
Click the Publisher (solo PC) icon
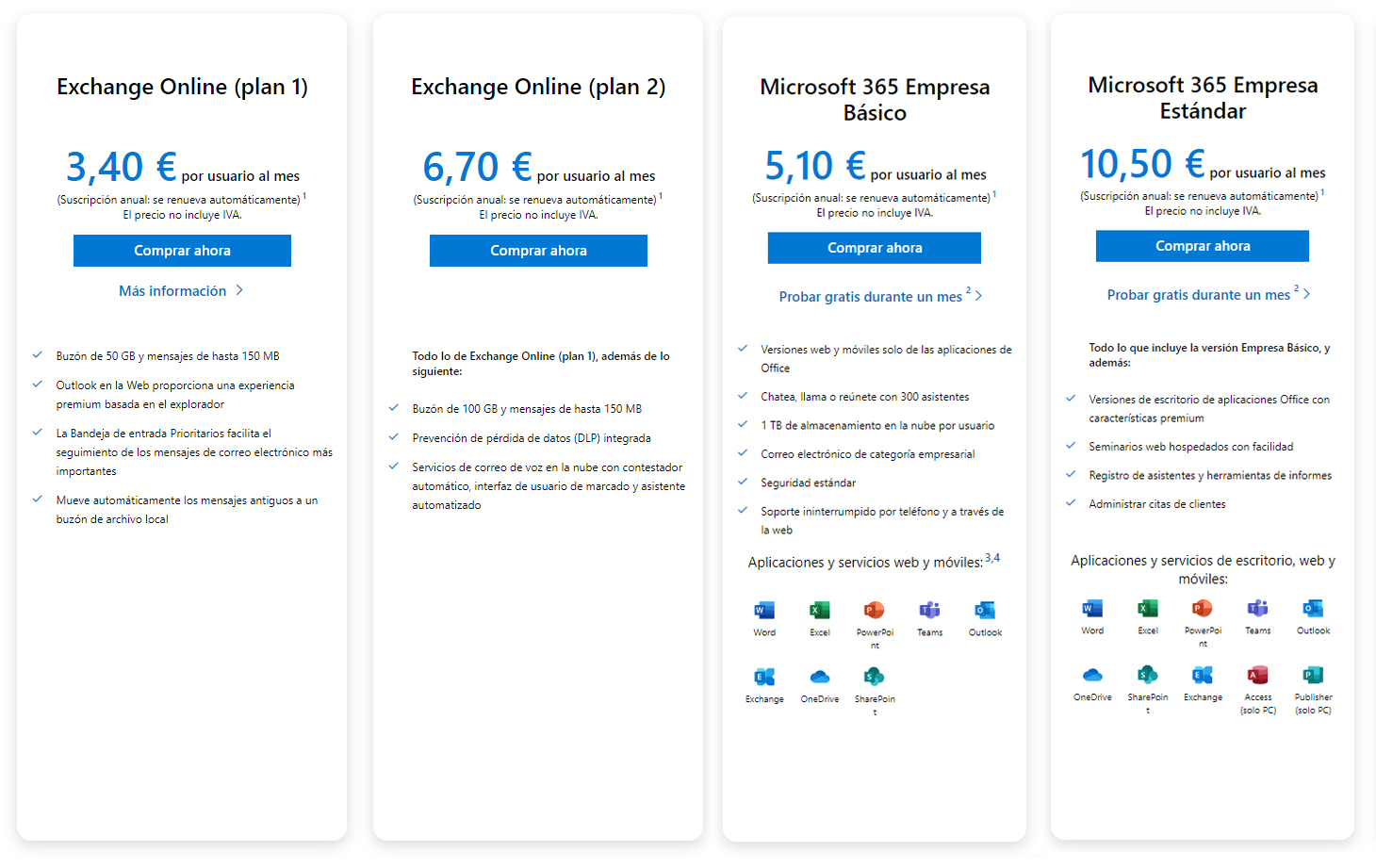coord(1313,675)
